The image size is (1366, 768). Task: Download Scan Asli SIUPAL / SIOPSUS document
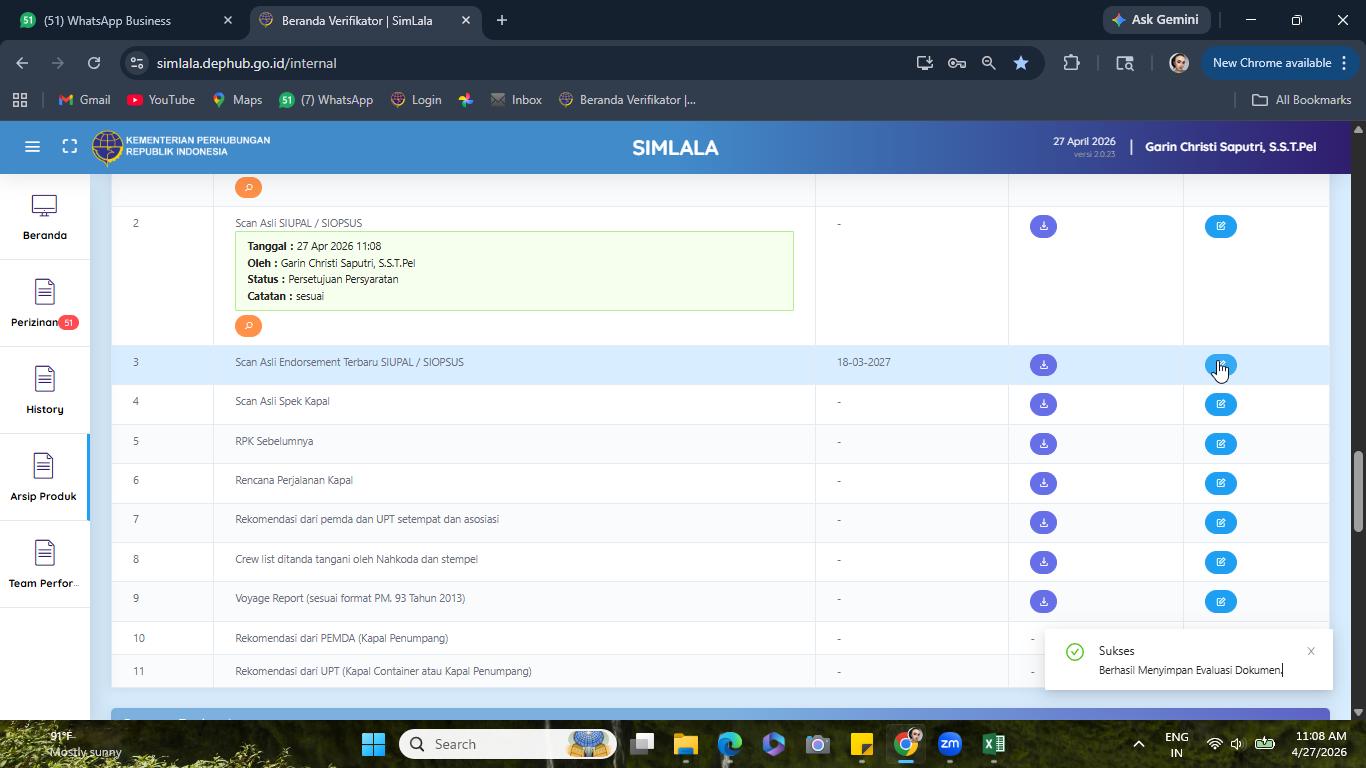1043,226
